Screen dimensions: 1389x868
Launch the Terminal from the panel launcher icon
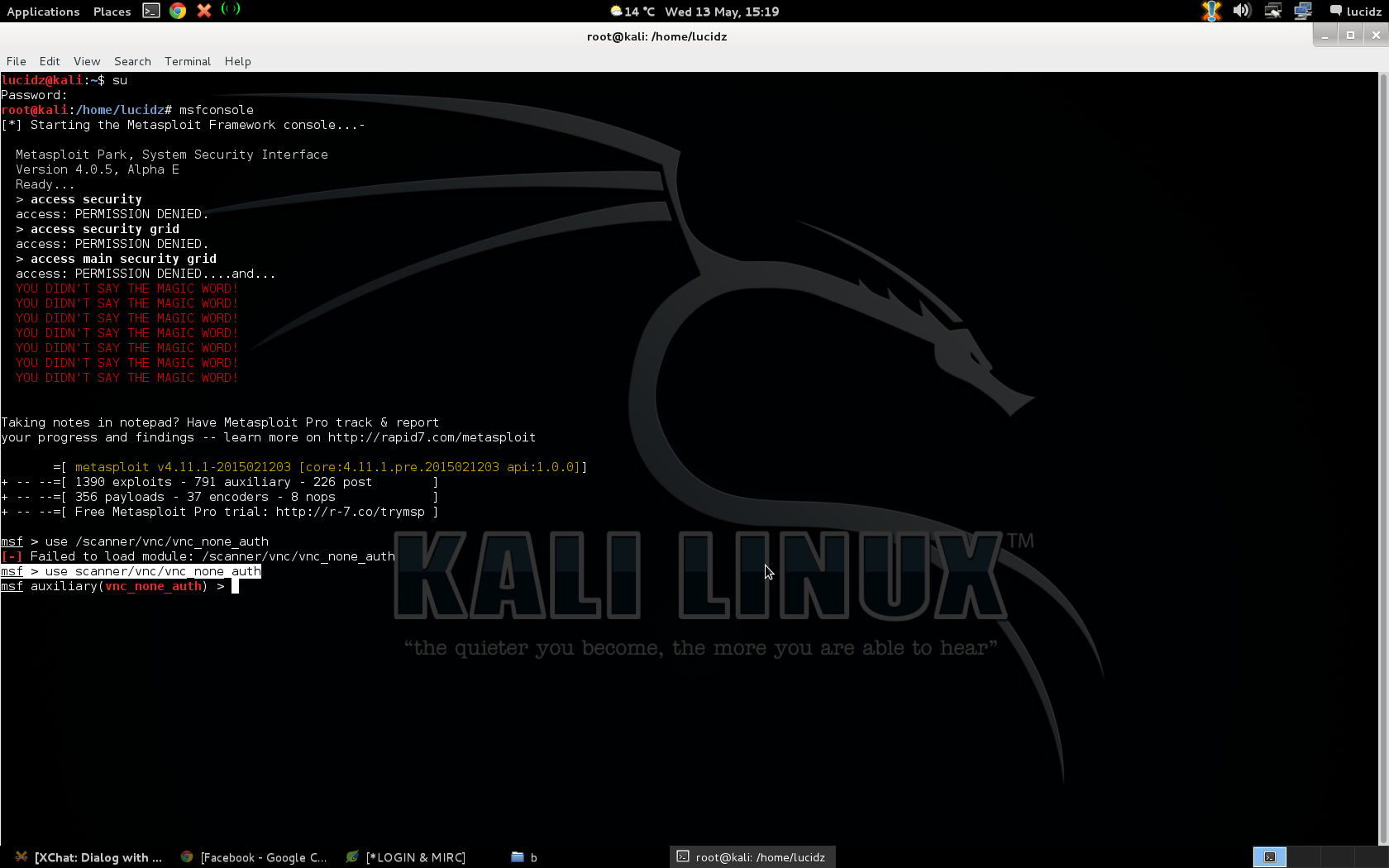tap(151, 11)
